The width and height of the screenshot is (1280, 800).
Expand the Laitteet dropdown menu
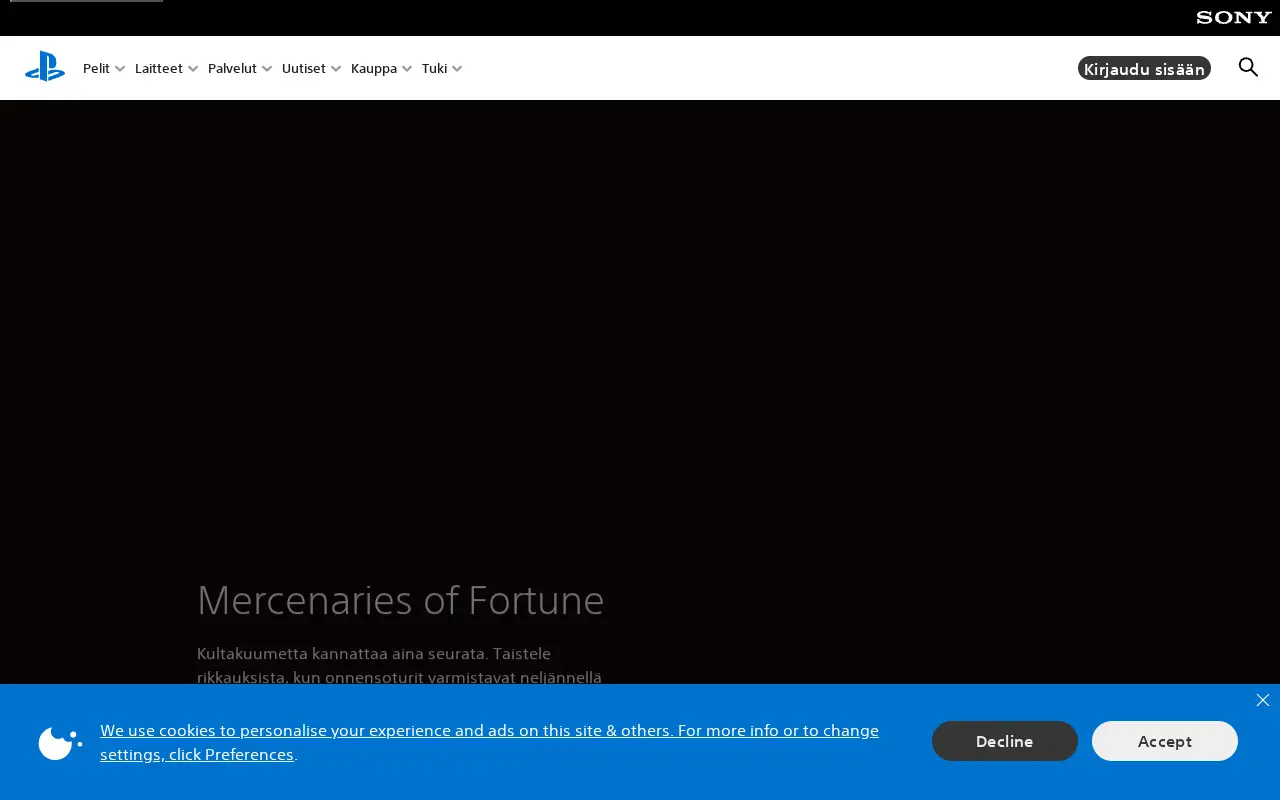167,68
